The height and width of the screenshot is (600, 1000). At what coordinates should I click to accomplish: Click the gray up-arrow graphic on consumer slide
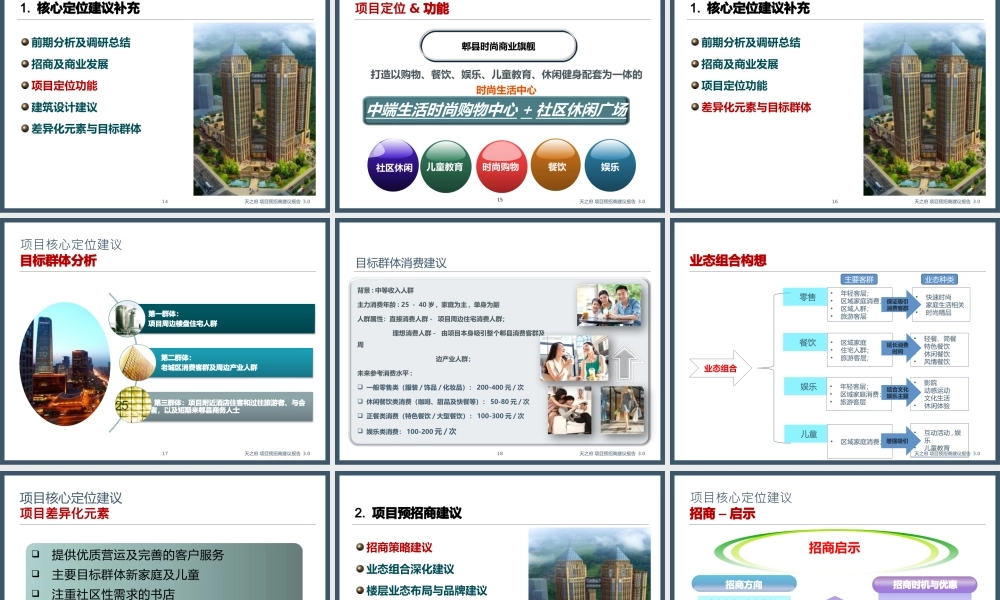pos(624,363)
